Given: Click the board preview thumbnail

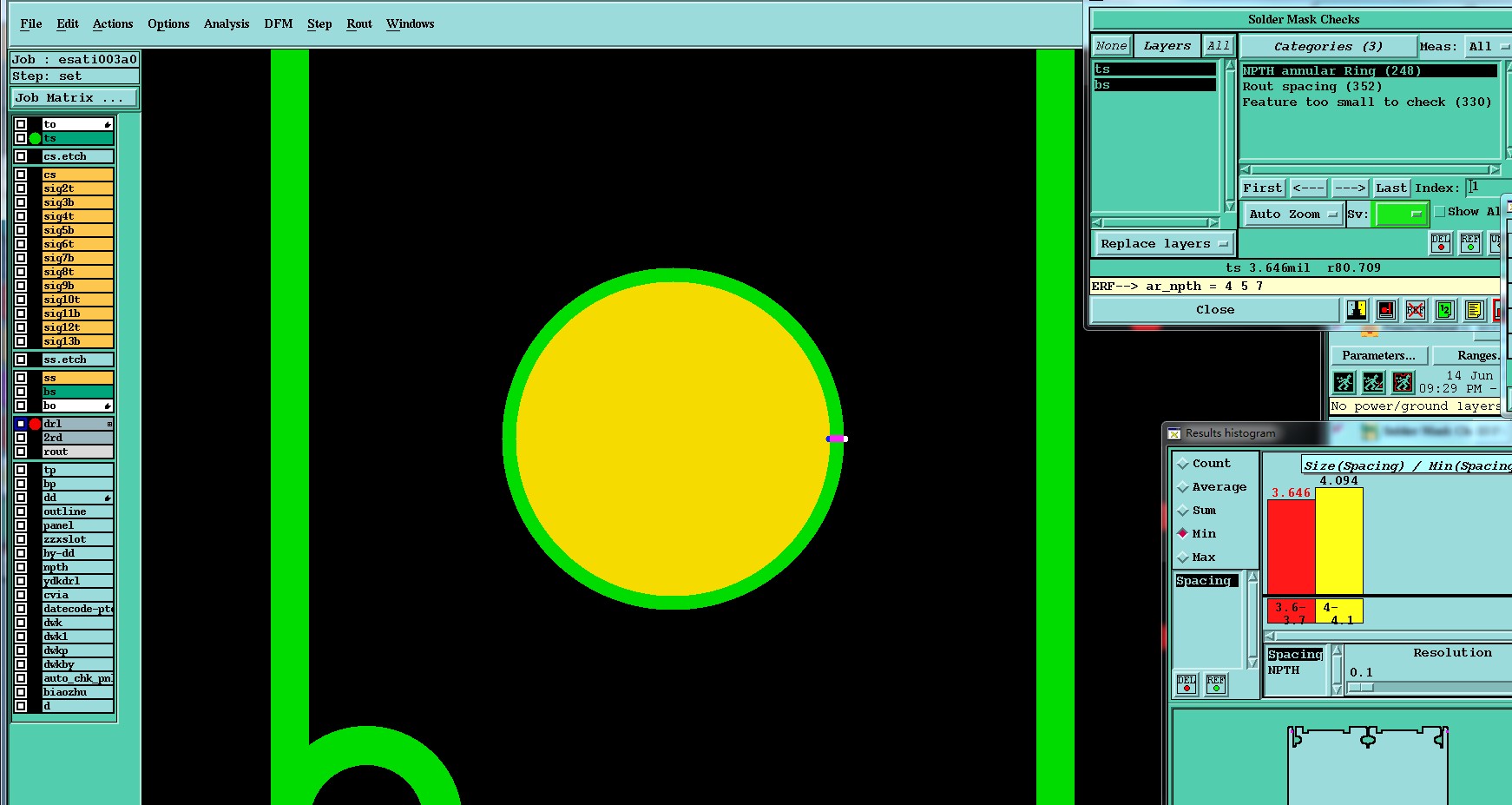Looking at the screenshot, I should [1368, 764].
